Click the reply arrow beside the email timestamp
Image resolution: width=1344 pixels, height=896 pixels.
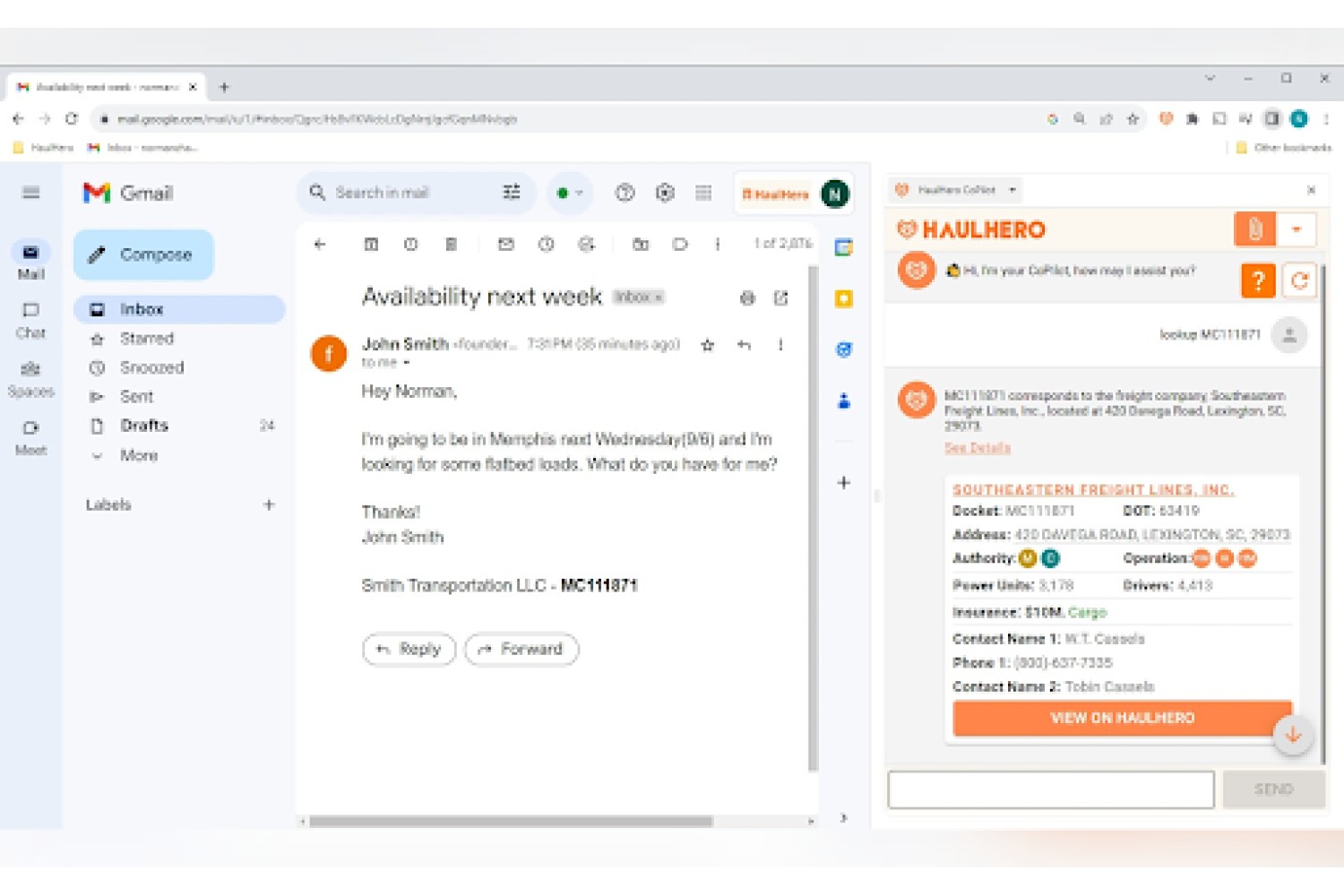coord(744,345)
